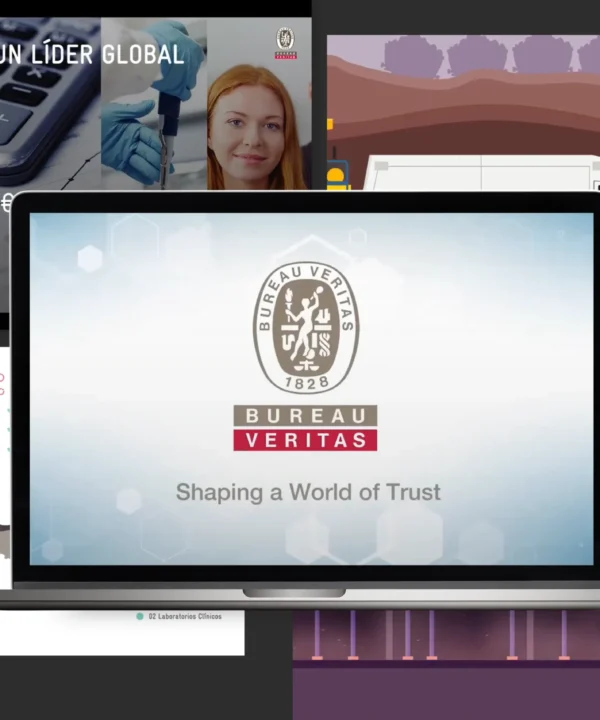The width and height of the screenshot is (600, 720).
Task: Click the white solid hexagon on the laptop slide
Action: [x=90, y=259]
